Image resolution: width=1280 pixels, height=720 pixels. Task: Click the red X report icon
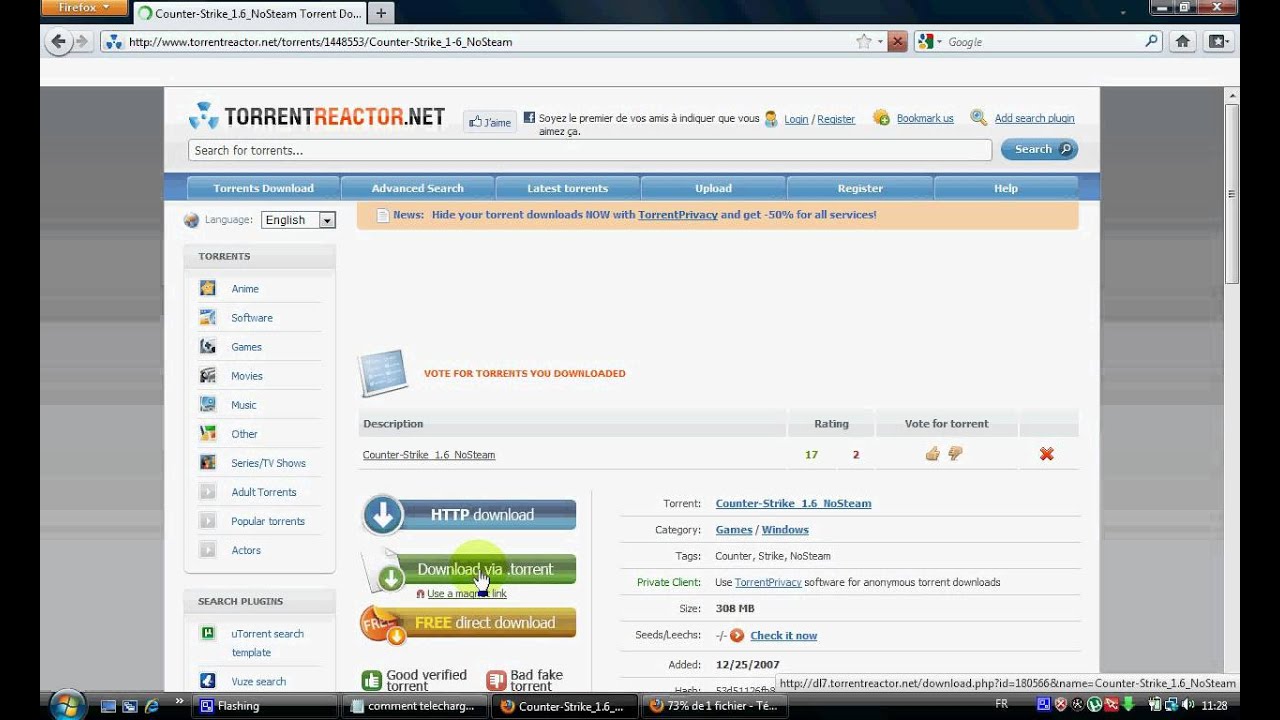(1046, 454)
